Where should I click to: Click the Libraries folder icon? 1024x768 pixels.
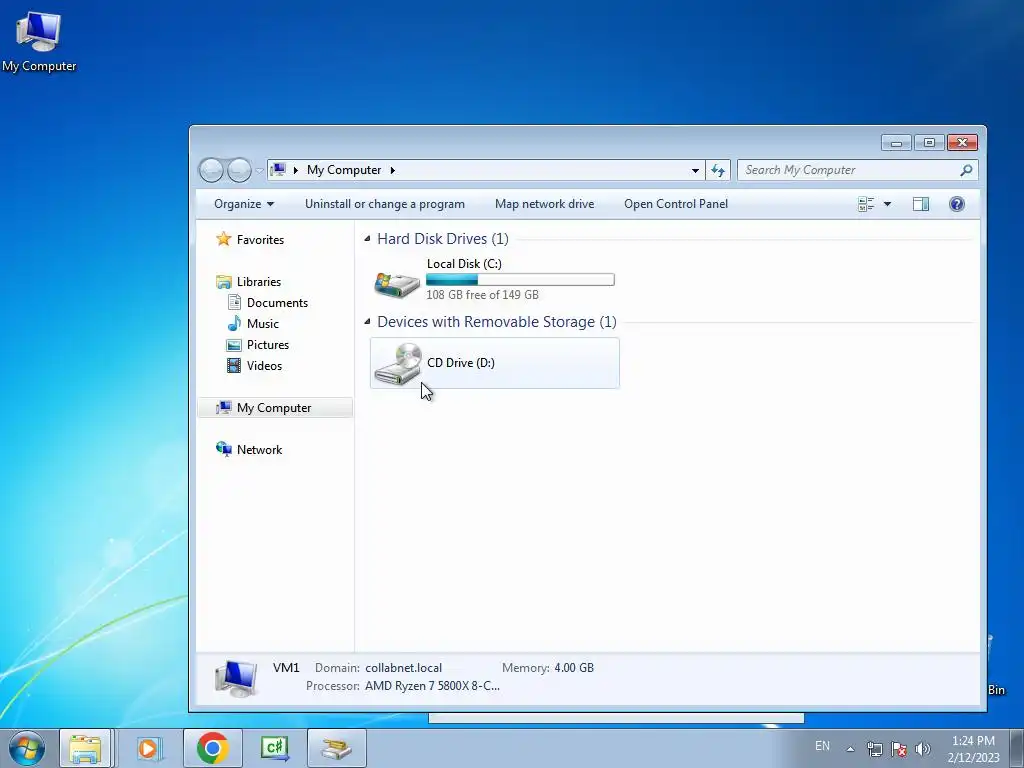coord(223,281)
